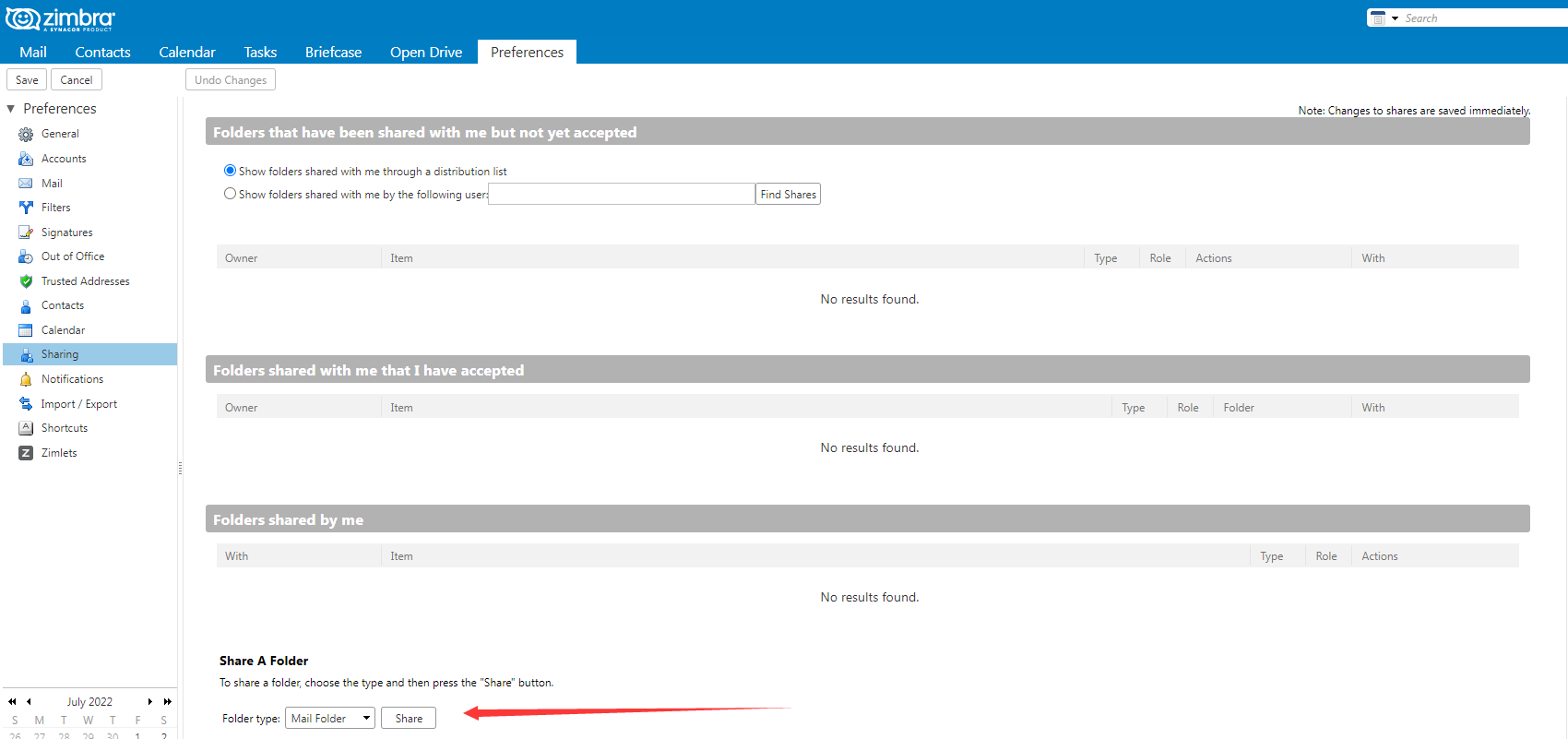Click the sidebar resize handle
Screen dimensions: 1568x739
click(180, 468)
